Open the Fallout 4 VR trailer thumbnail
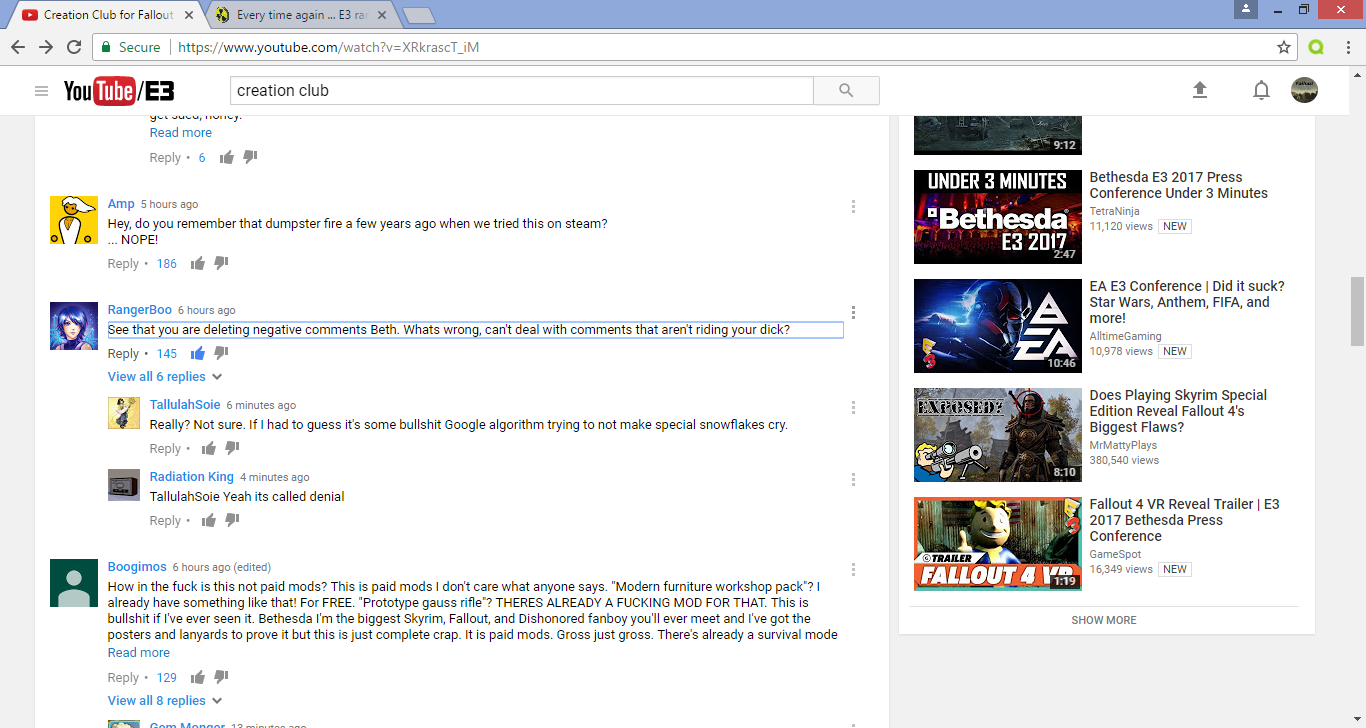Screen dimensions: 1366x728 [998, 544]
